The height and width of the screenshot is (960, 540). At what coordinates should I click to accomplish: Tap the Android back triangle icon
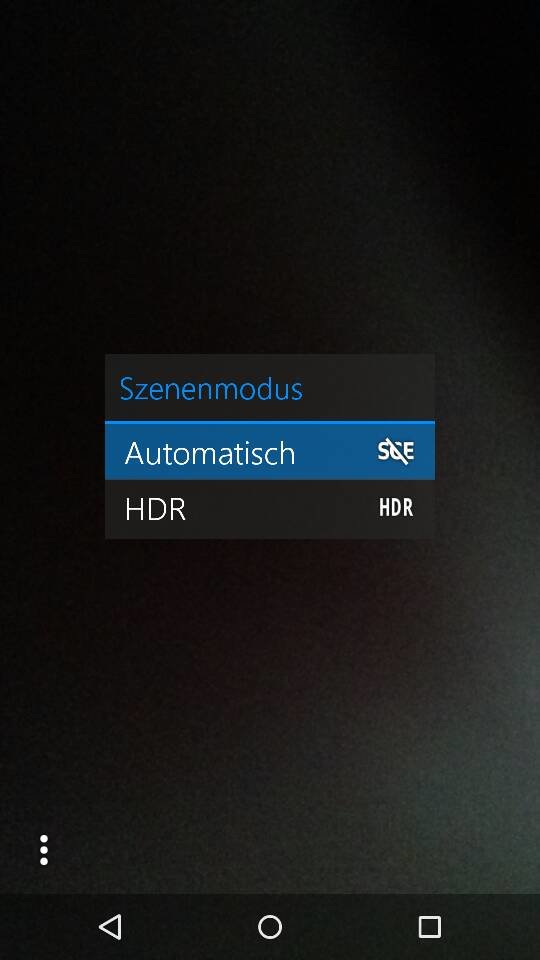point(110,927)
